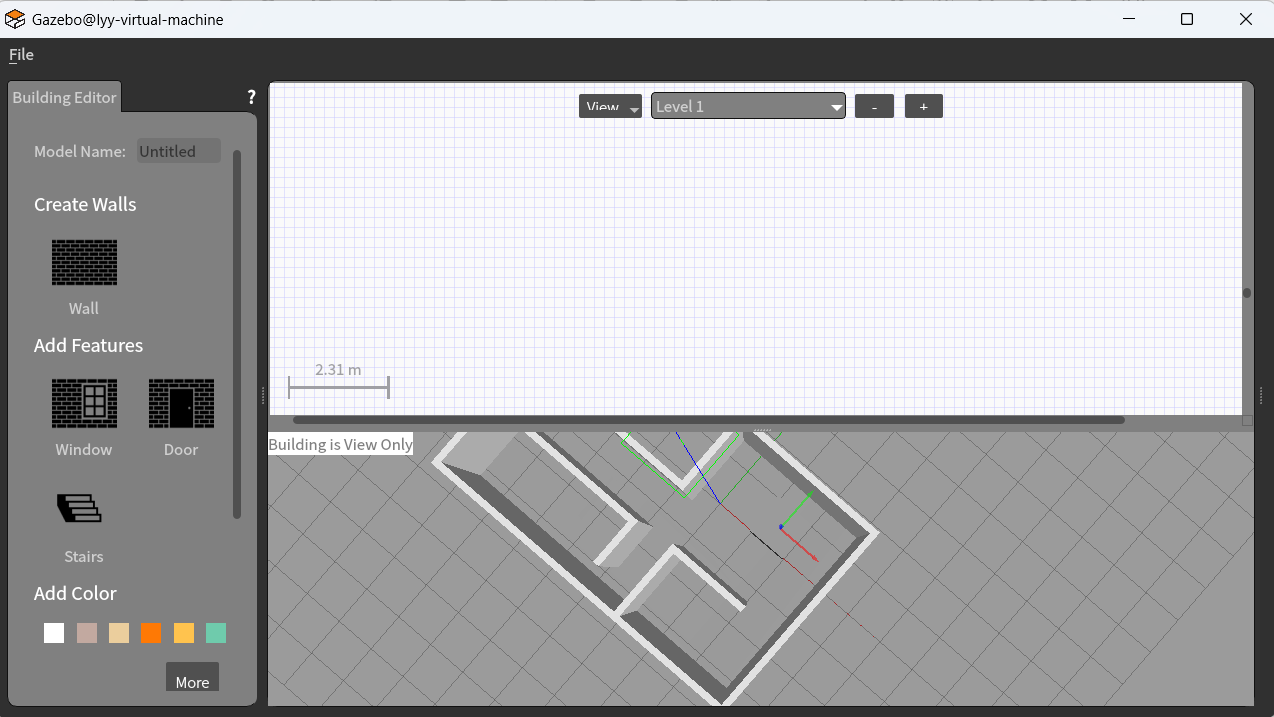Pick the teal green color swatch
Screen dimensions: 1274x717
coord(216,633)
